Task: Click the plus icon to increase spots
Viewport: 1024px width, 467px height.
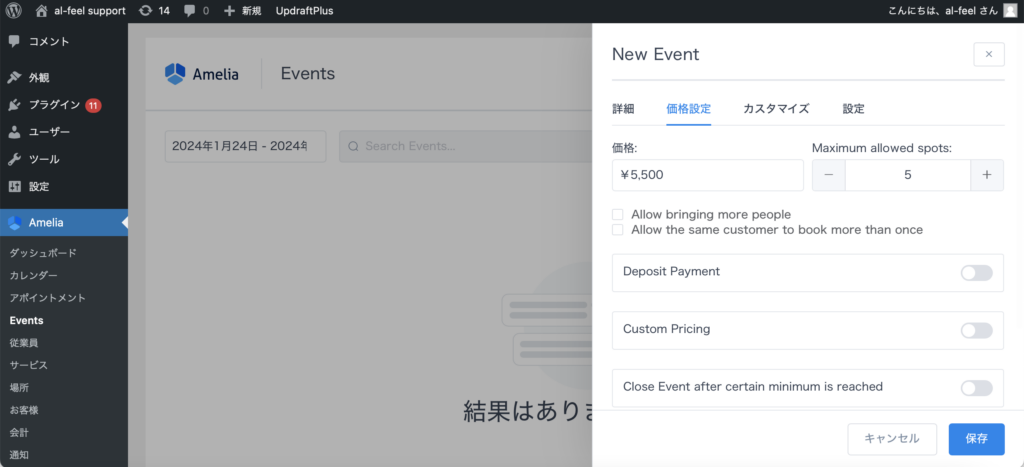Action: coord(987,175)
